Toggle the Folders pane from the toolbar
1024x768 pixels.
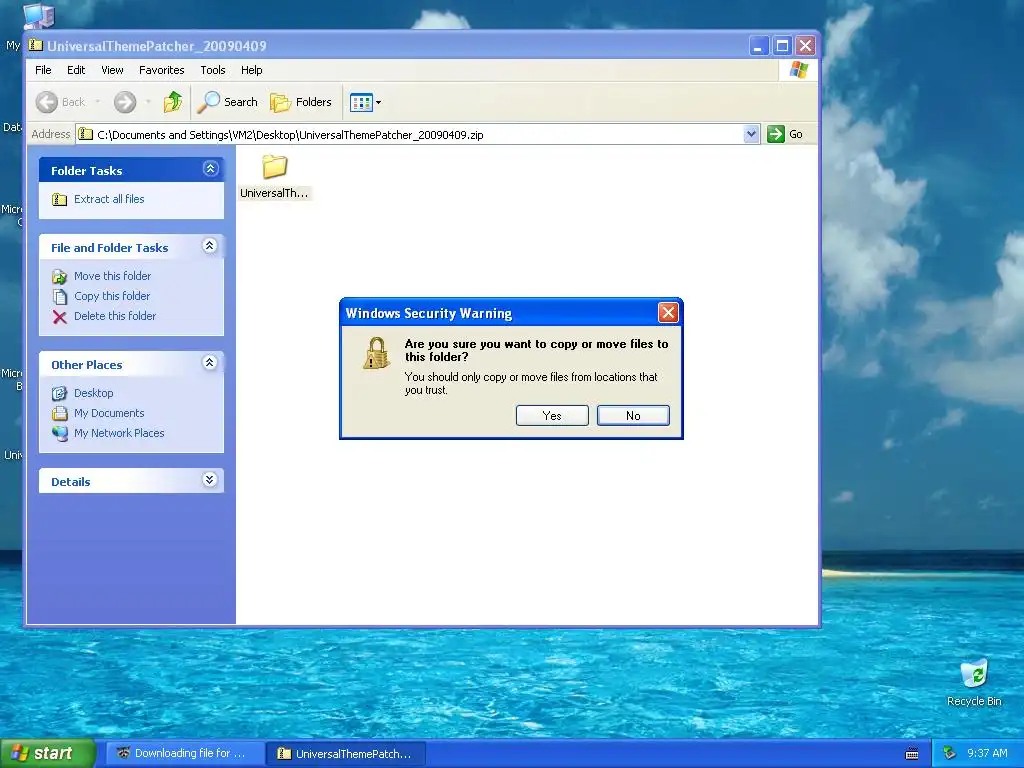(x=301, y=102)
